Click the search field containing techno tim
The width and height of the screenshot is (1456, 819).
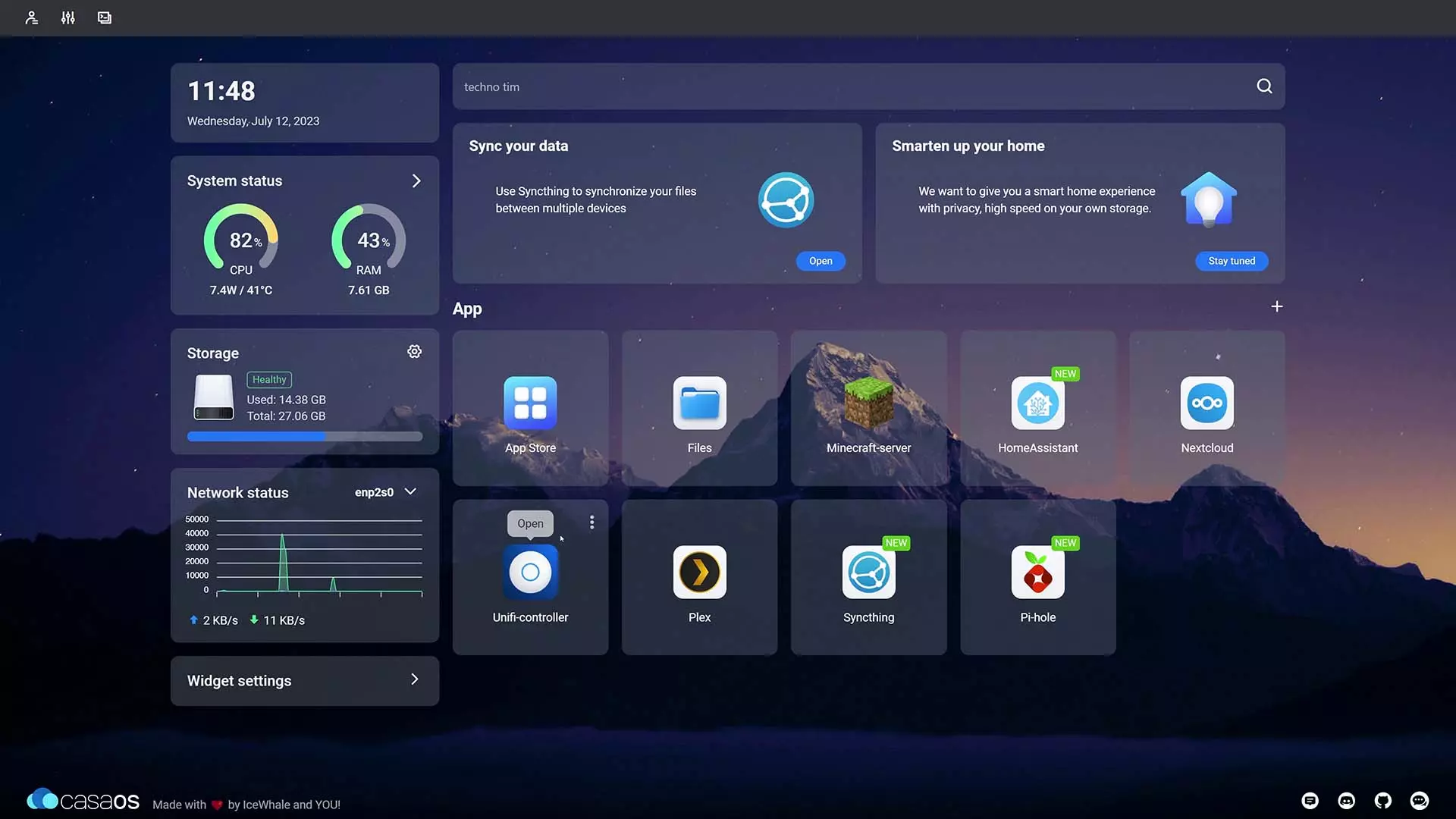point(868,86)
